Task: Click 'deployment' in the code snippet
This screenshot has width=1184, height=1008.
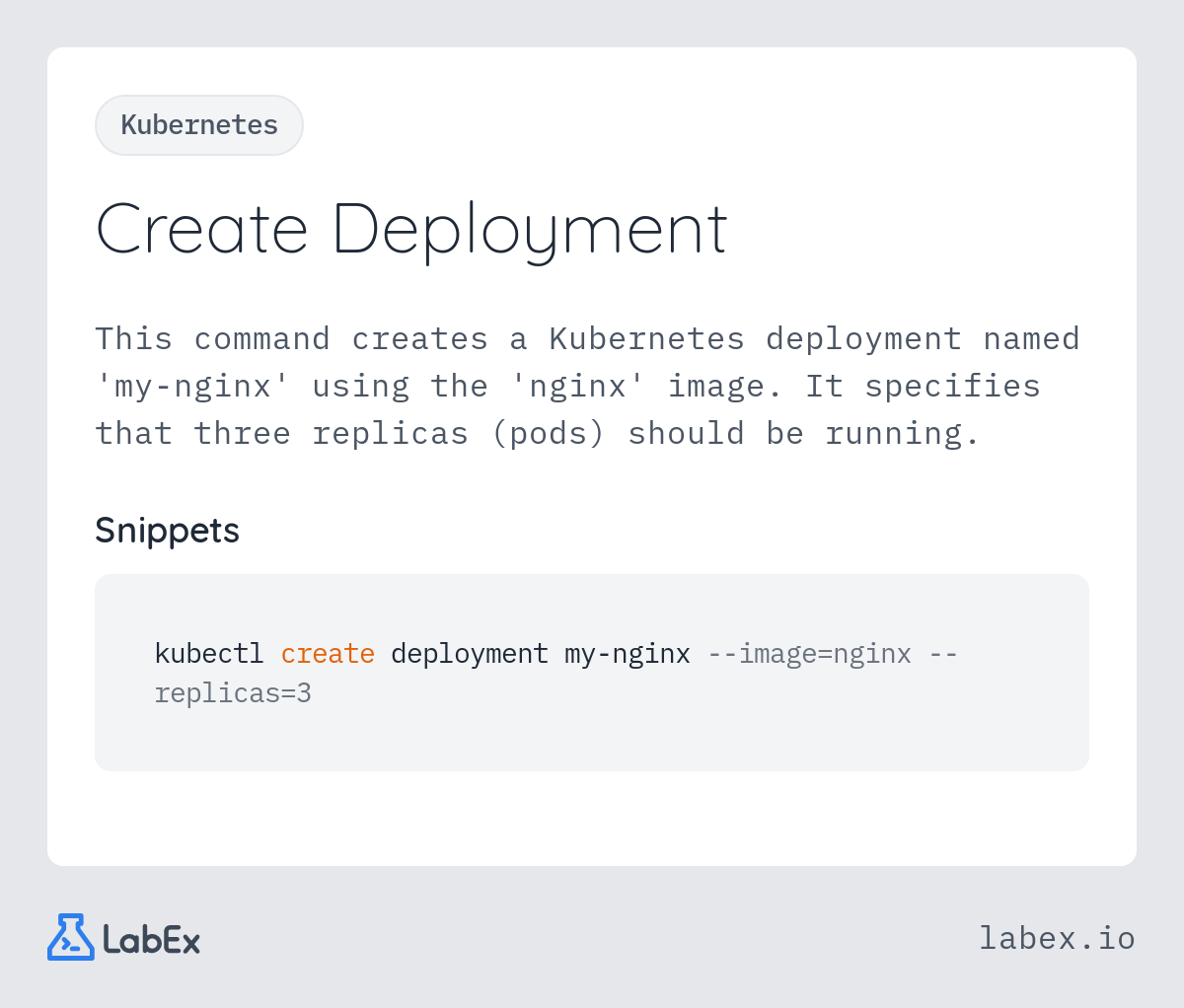Action: pyautogui.click(x=470, y=654)
